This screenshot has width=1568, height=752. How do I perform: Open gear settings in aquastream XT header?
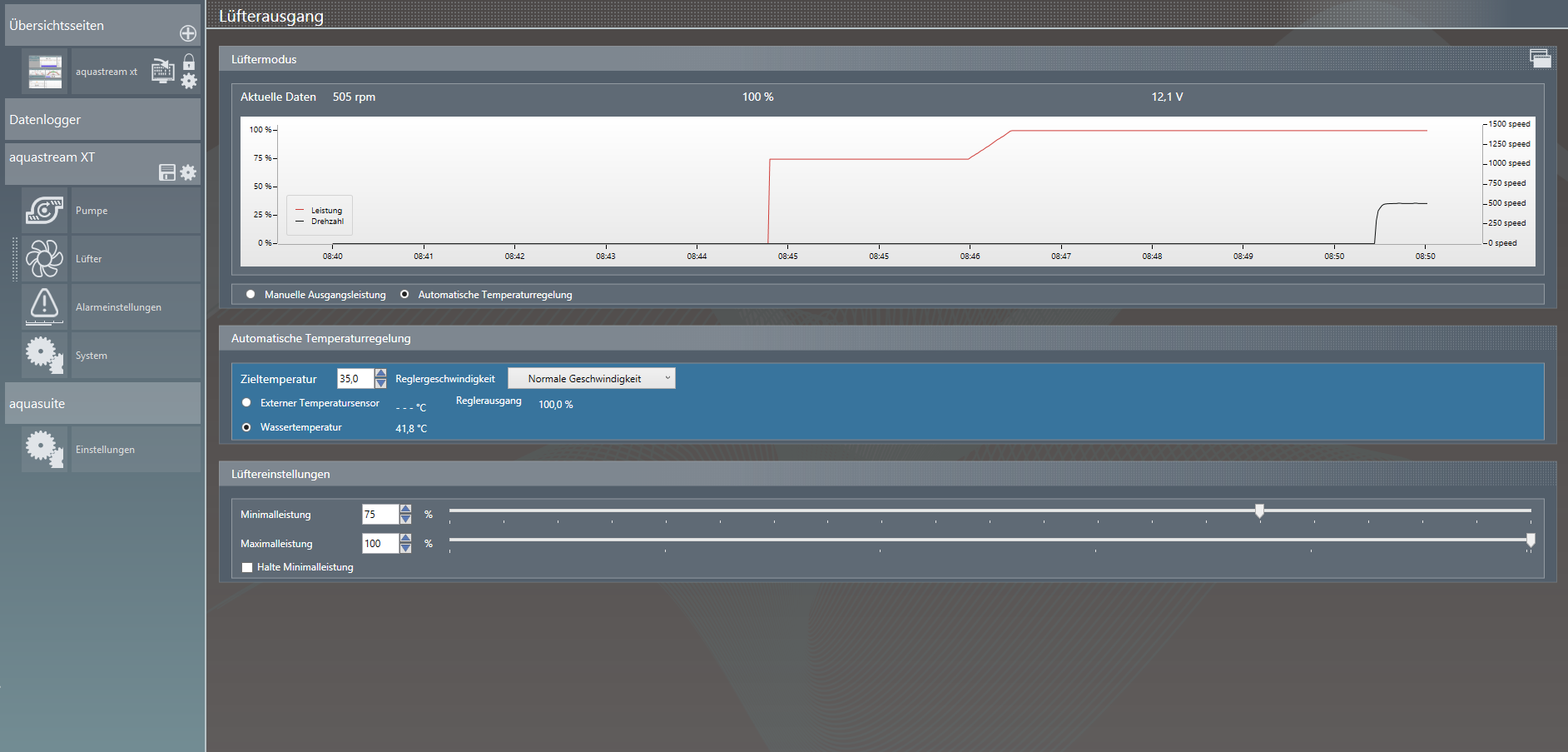pyautogui.click(x=189, y=172)
